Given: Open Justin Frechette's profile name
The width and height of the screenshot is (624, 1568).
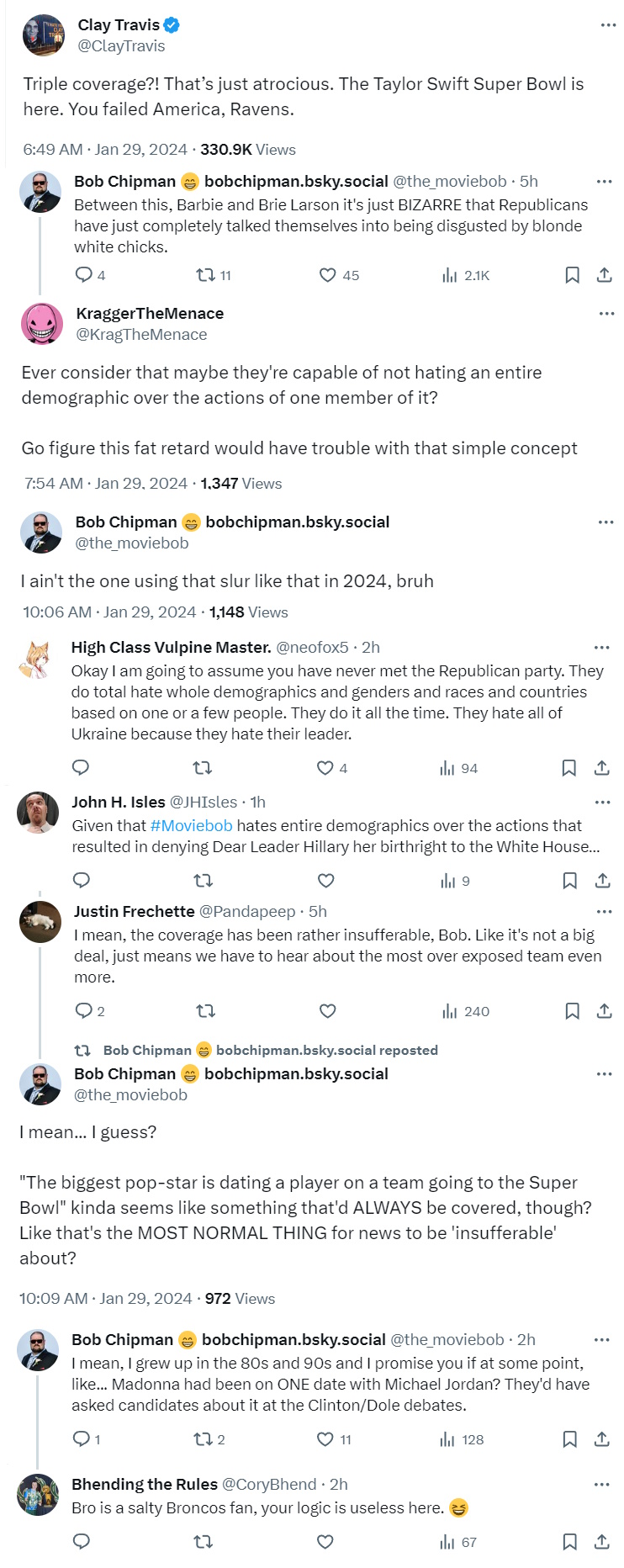Looking at the screenshot, I should [134, 912].
